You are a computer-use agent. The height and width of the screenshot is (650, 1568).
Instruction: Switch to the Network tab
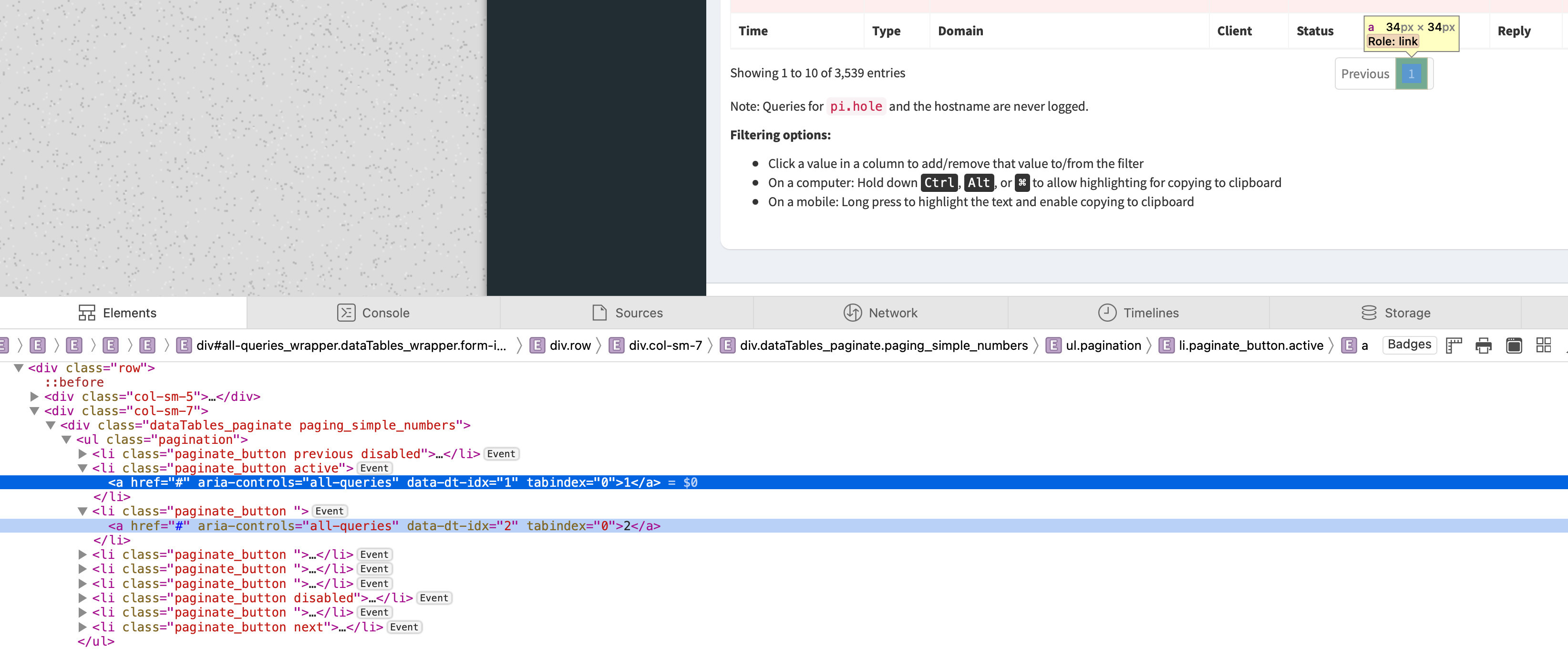pyautogui.click(x=880, y=313)
